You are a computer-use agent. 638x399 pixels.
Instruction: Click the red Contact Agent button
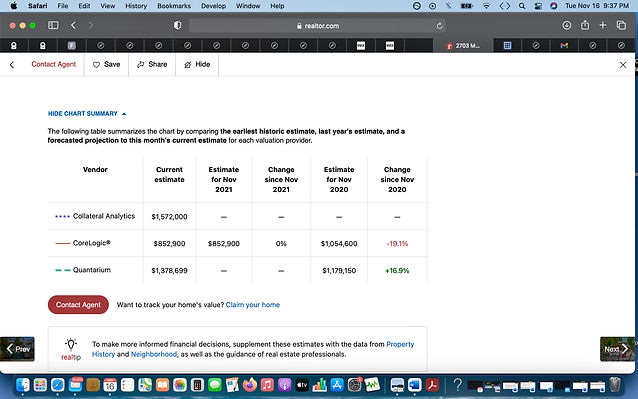point(78,305)
